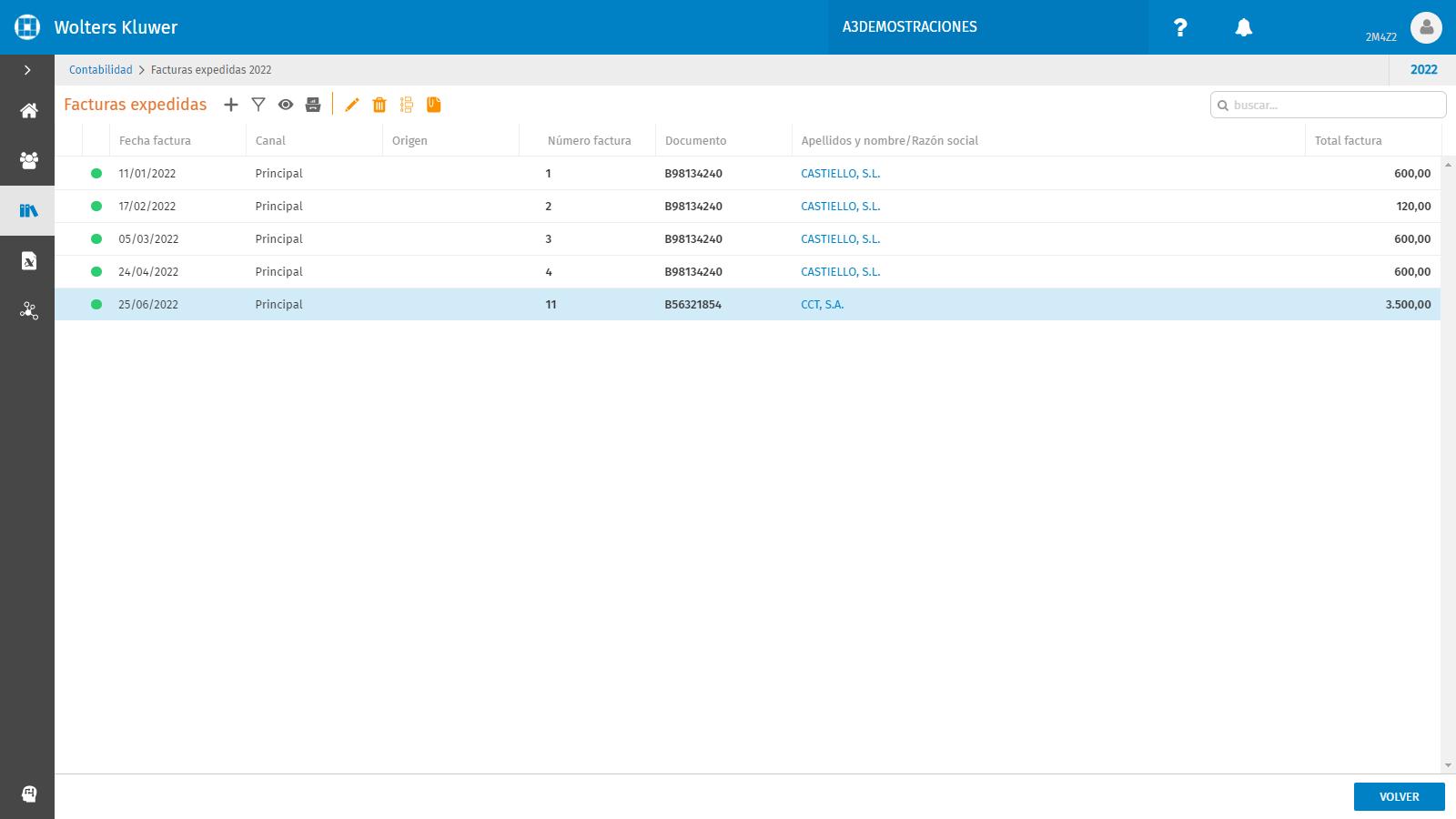The height and width of the screenshot is (819, 1456).
Task: Open the notifications bell
Action: click(1244, 27)
